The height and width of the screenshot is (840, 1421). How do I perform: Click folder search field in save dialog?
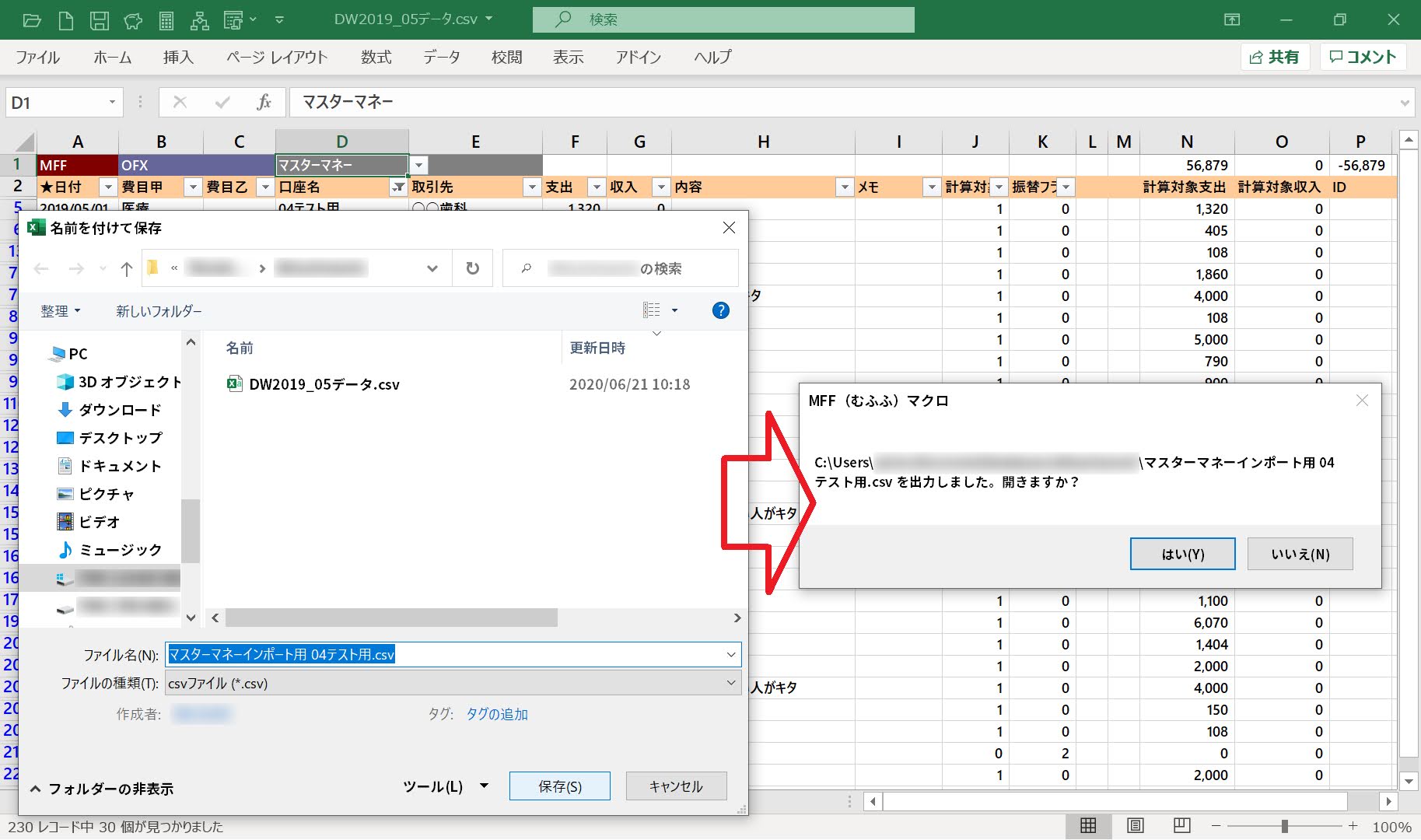point(620,268)
